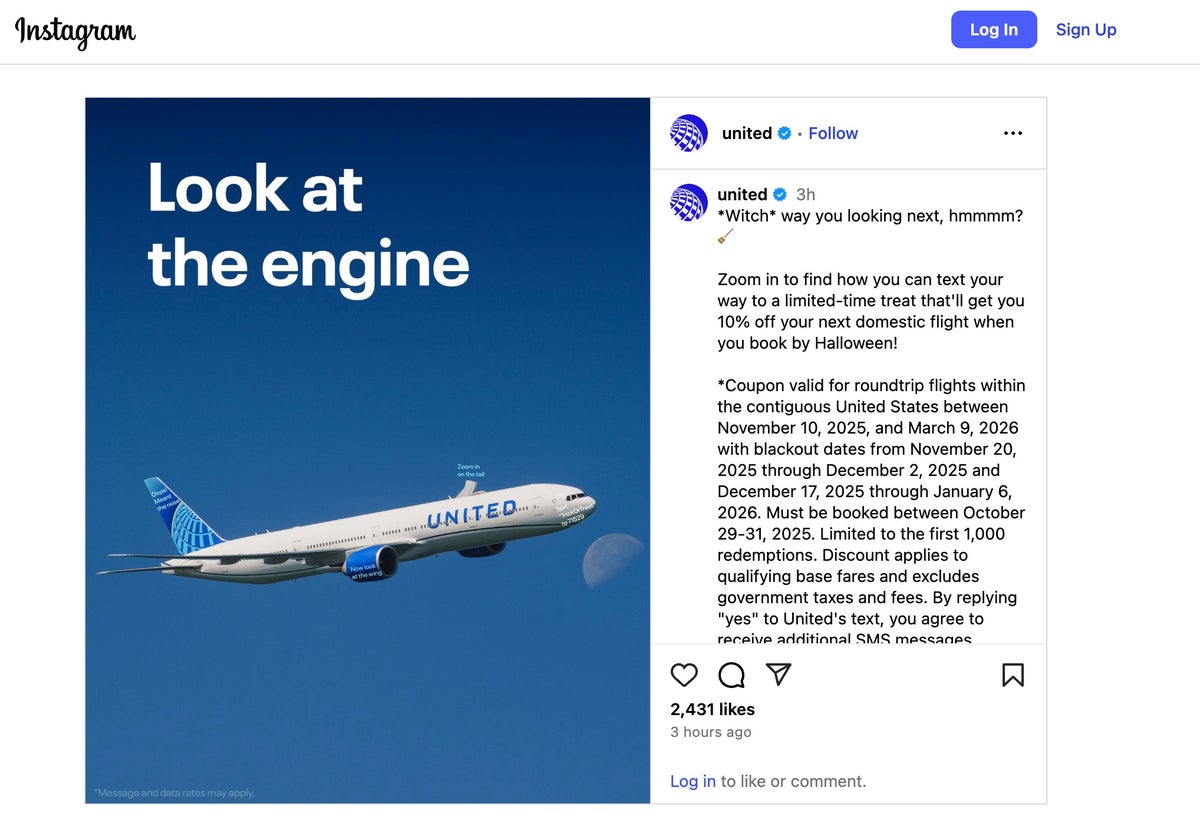
Task: Click the 3h timestamp in the caption
Action: point(806,193)
